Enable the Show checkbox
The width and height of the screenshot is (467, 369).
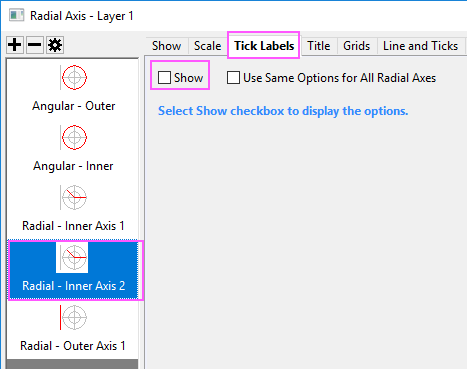point(164,77)
